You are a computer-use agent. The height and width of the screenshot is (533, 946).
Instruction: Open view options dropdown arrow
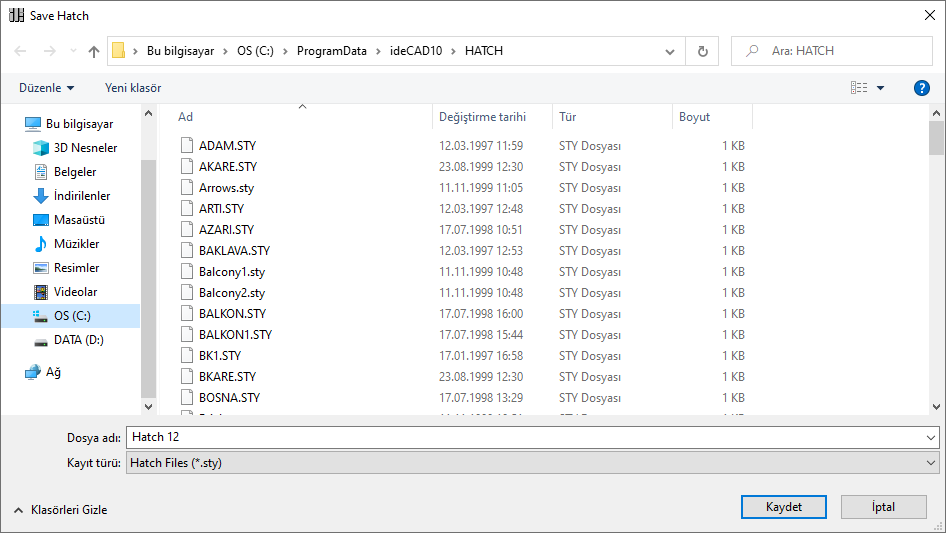click(x=880, y=88)
